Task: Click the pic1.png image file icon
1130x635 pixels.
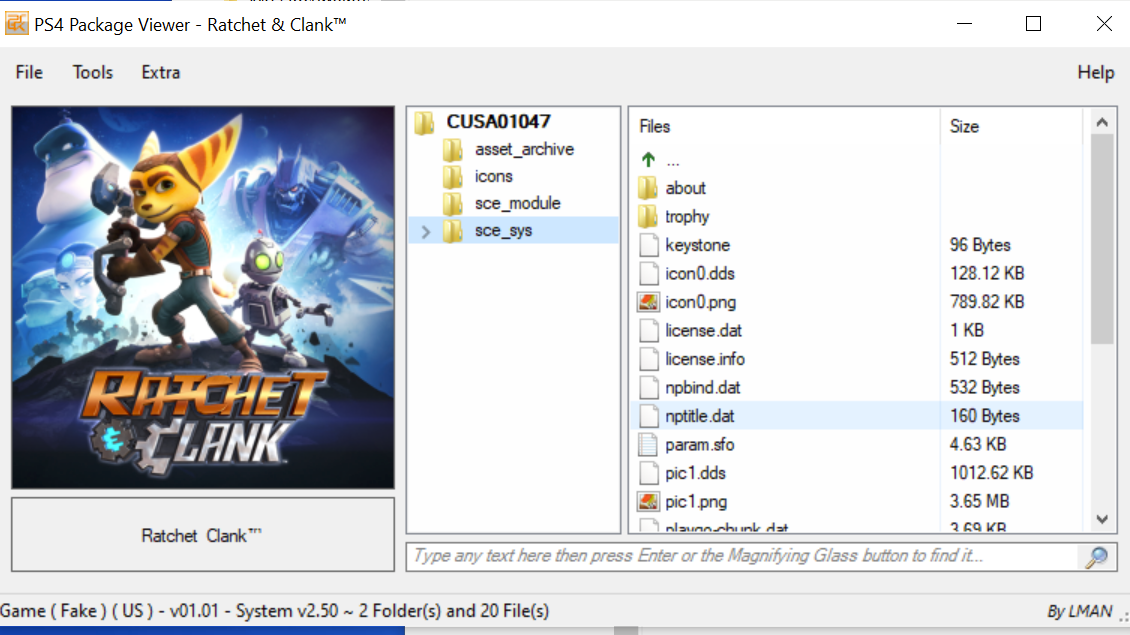Action: [649, 501]
